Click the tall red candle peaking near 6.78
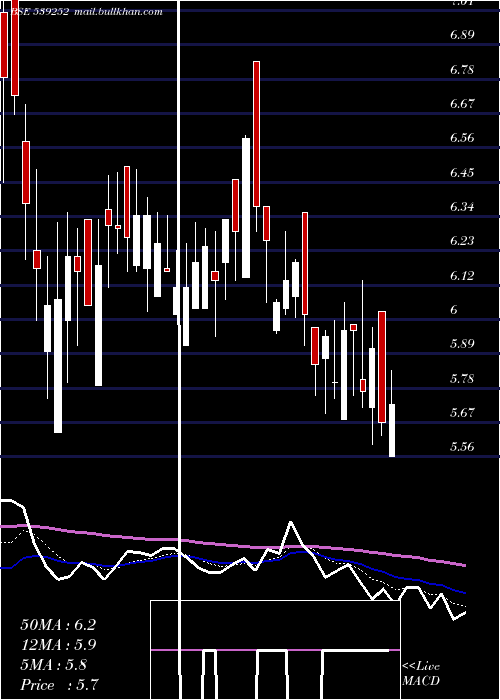 coord(256,134)
